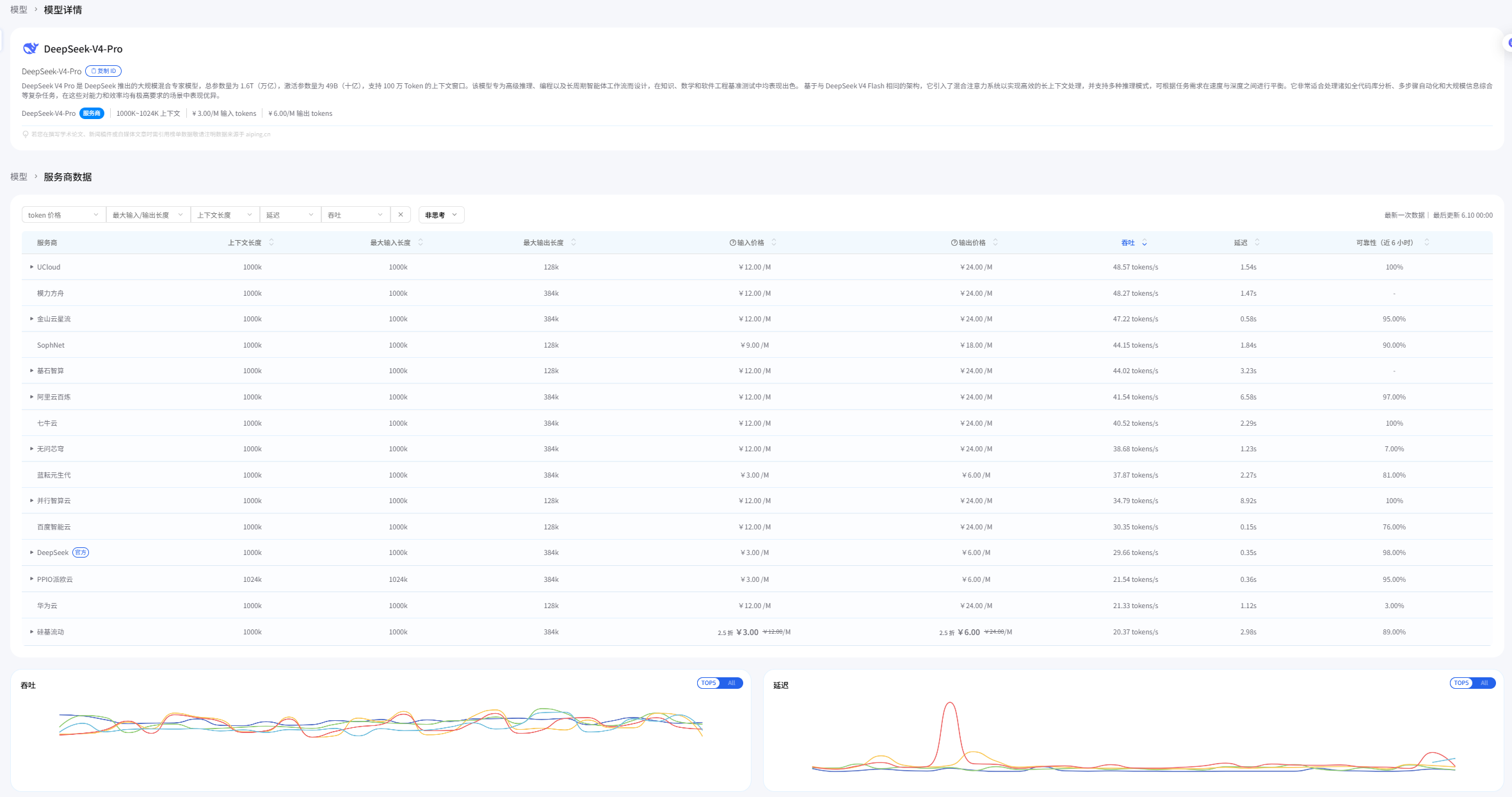Open the 最大输入/输出长度 filter dropdown

coord(148,215)
